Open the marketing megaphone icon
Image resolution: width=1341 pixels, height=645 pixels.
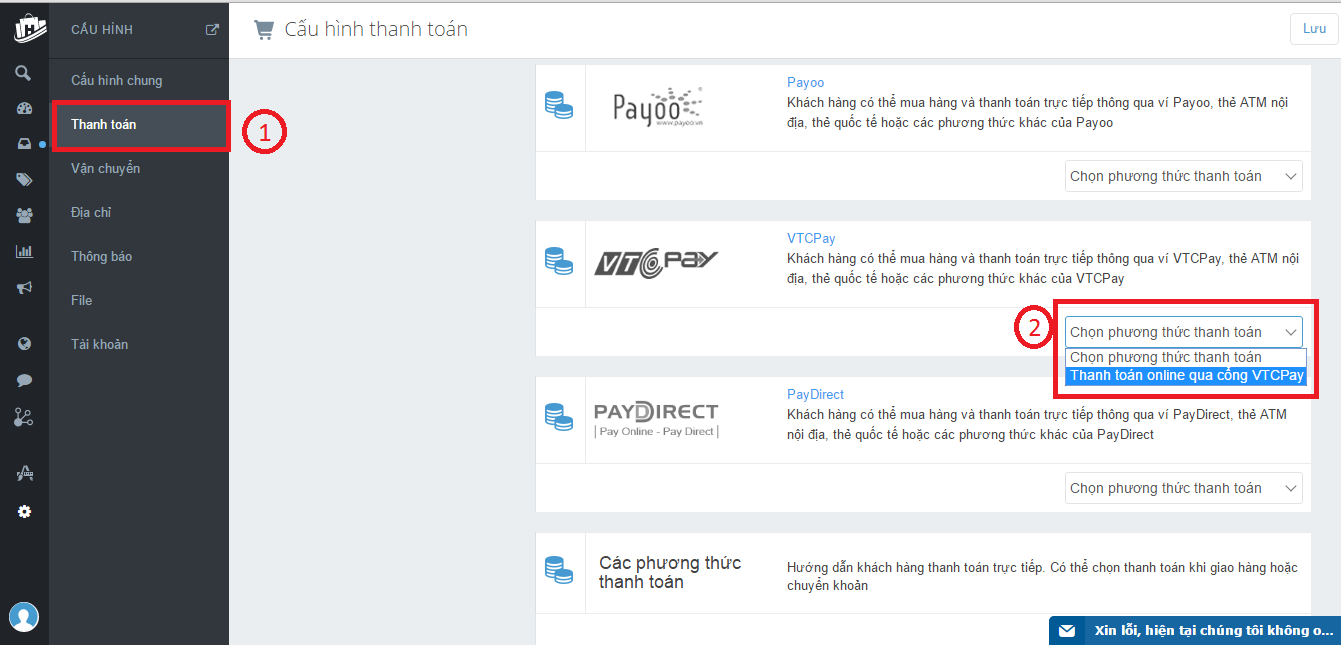point(24,287)
